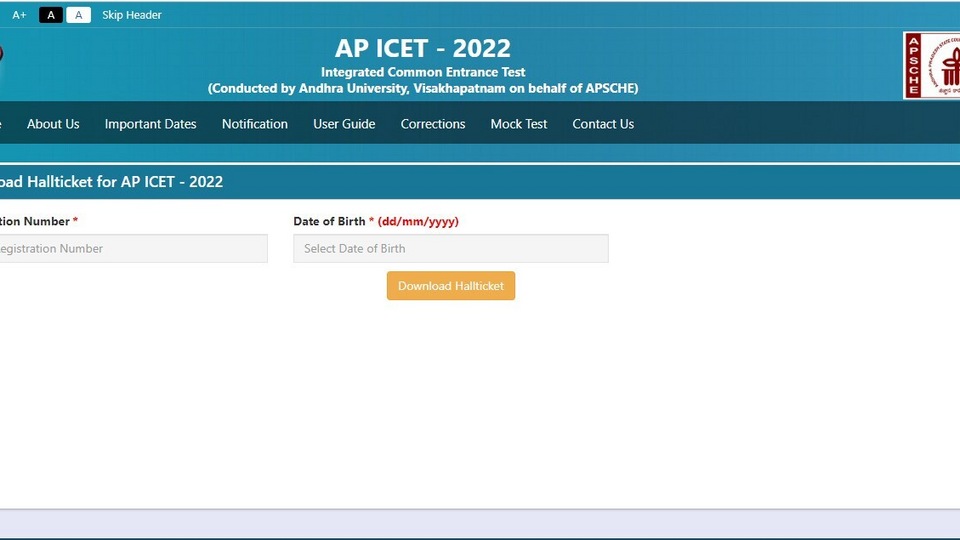Click the APSCHE logo
This screenshot has height=540, width=960.
click(932, 66)
